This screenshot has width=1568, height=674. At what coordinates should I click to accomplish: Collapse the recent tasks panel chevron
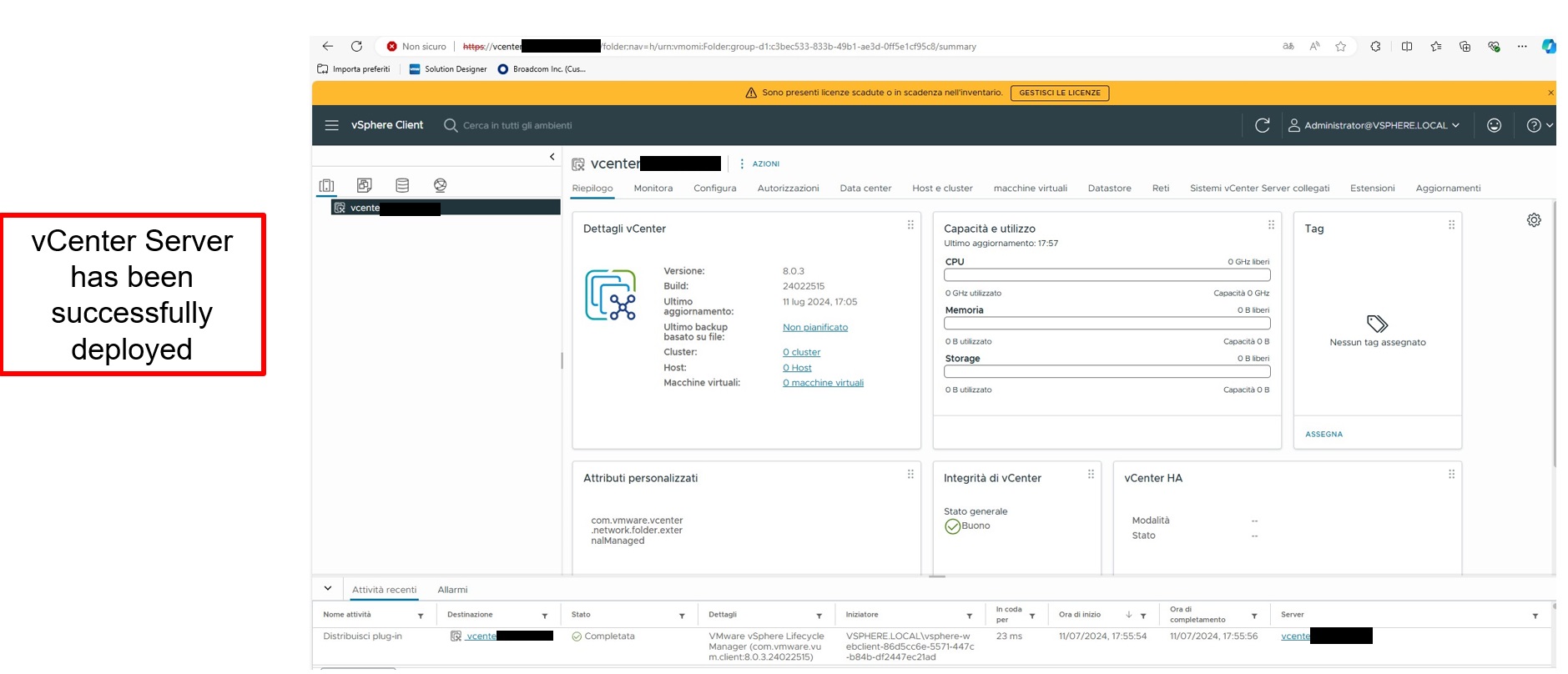click(x=328, y=589)
